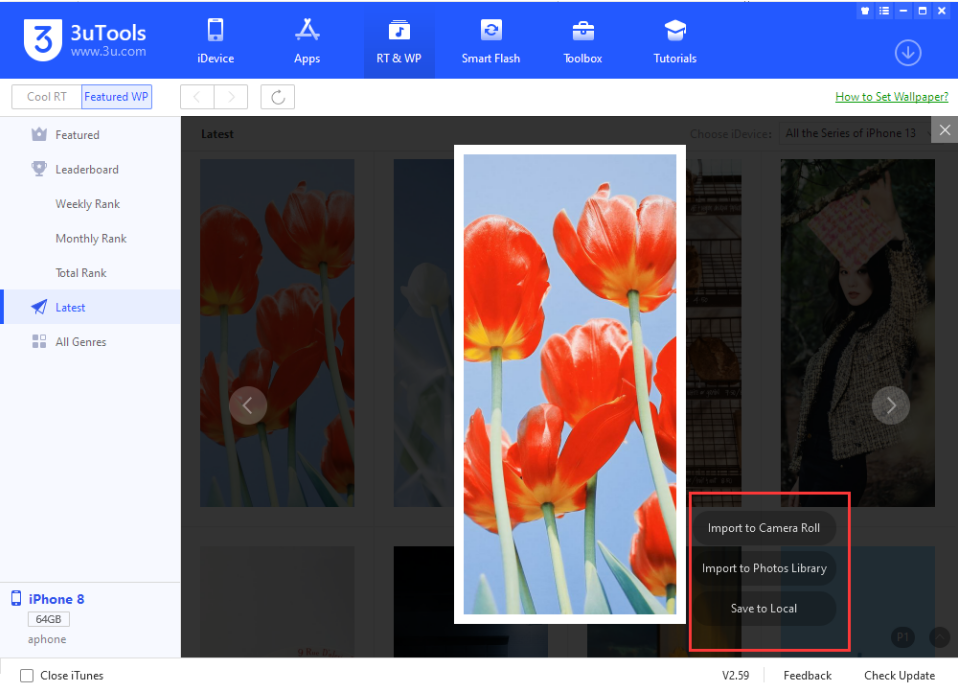Open Monthly Rank list

click(x=91, y=239)
